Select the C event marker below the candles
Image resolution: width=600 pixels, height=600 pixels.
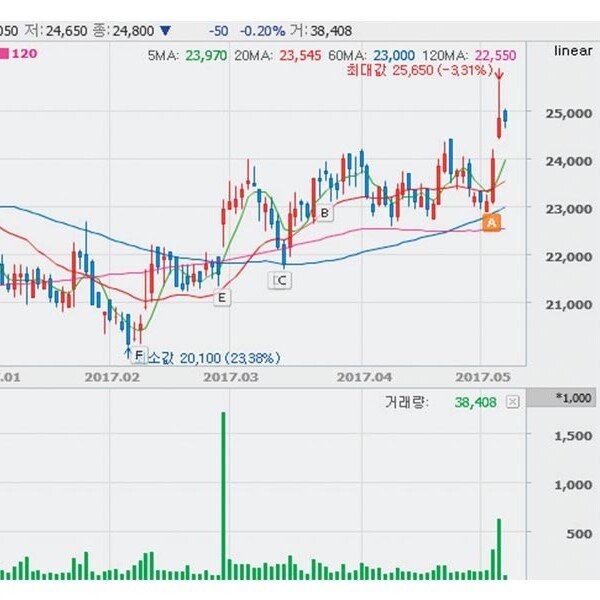(x=281, y=281)
